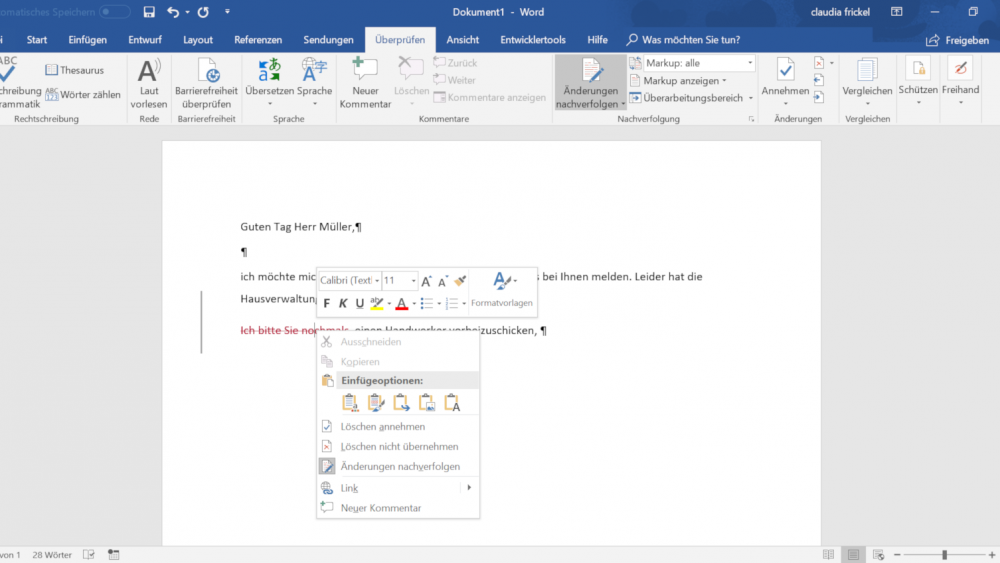
Task: Click the zoom in plus button
Action: [992, 555]
